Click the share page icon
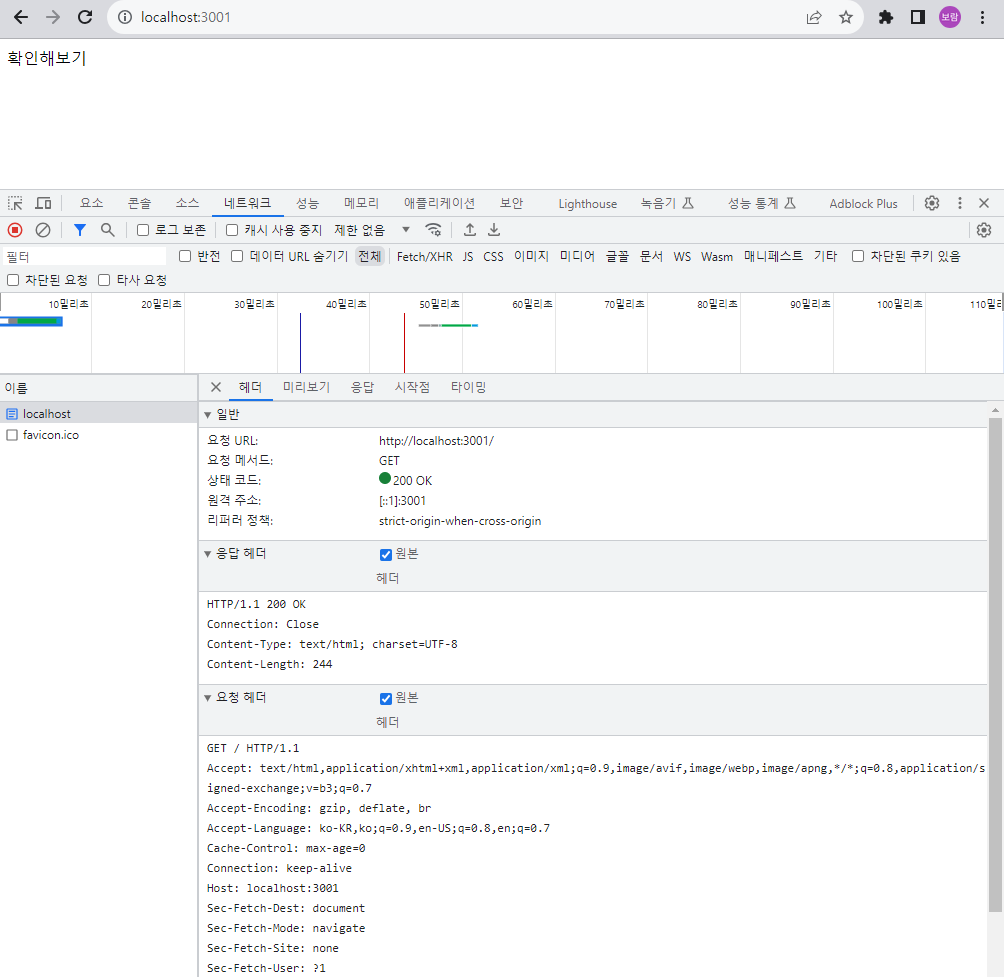Image resolution: width=1004 pixels, height=977 pixels. 814,17
